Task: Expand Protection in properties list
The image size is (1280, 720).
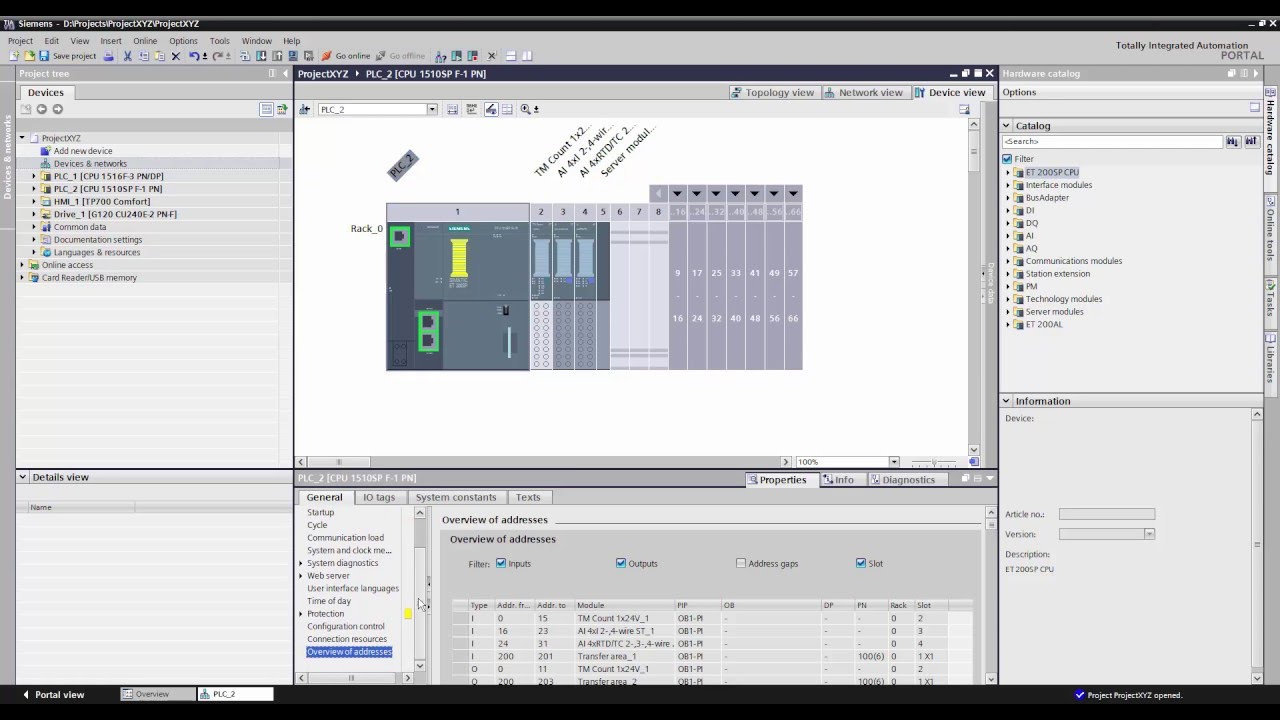Action: [301, 614]
